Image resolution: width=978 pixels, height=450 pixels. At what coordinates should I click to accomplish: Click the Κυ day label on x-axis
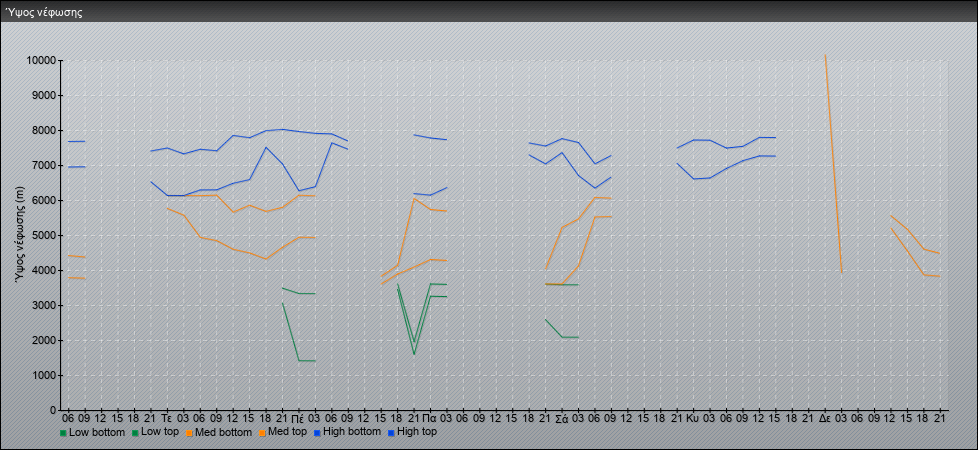pos(692,418)
